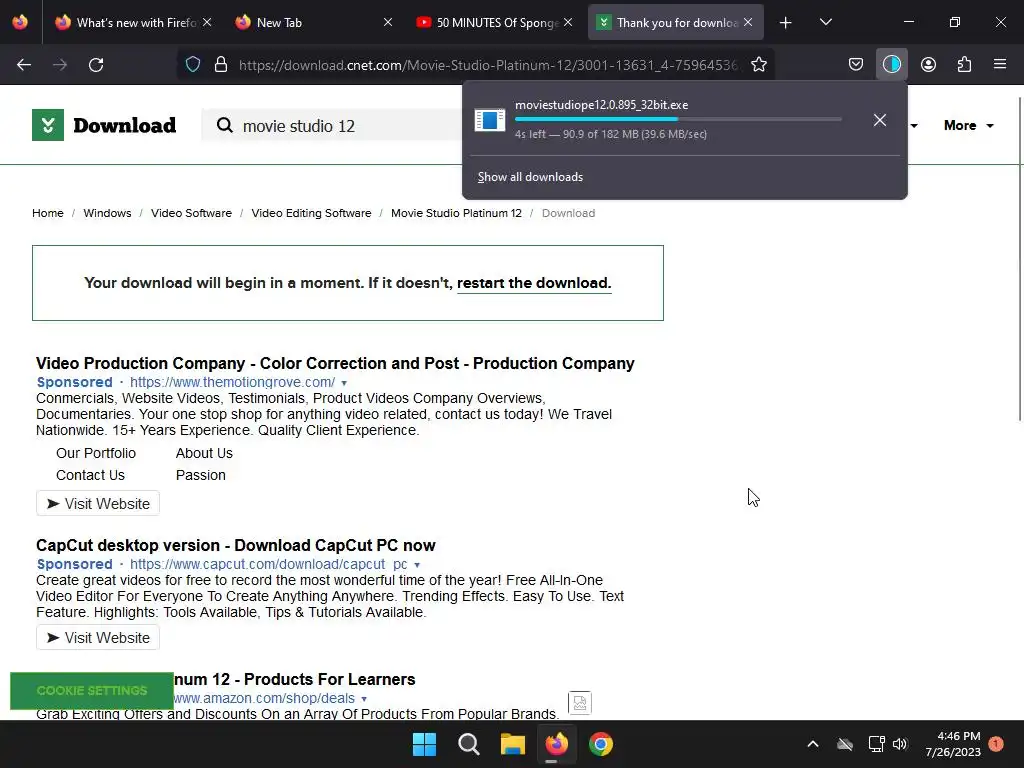
Task: Open Video Production Company ad headline
Action: pyautogui.click(x=335, y=363)
